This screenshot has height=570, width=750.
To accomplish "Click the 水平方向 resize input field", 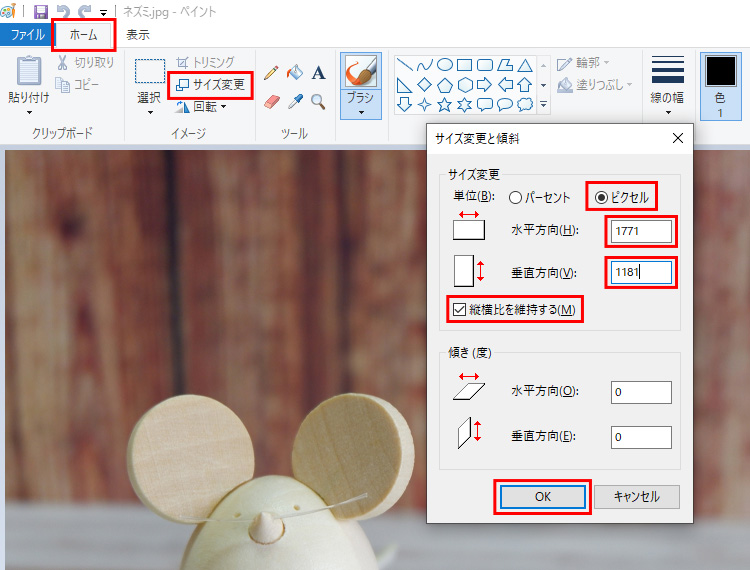I will [x=641, y=232].
